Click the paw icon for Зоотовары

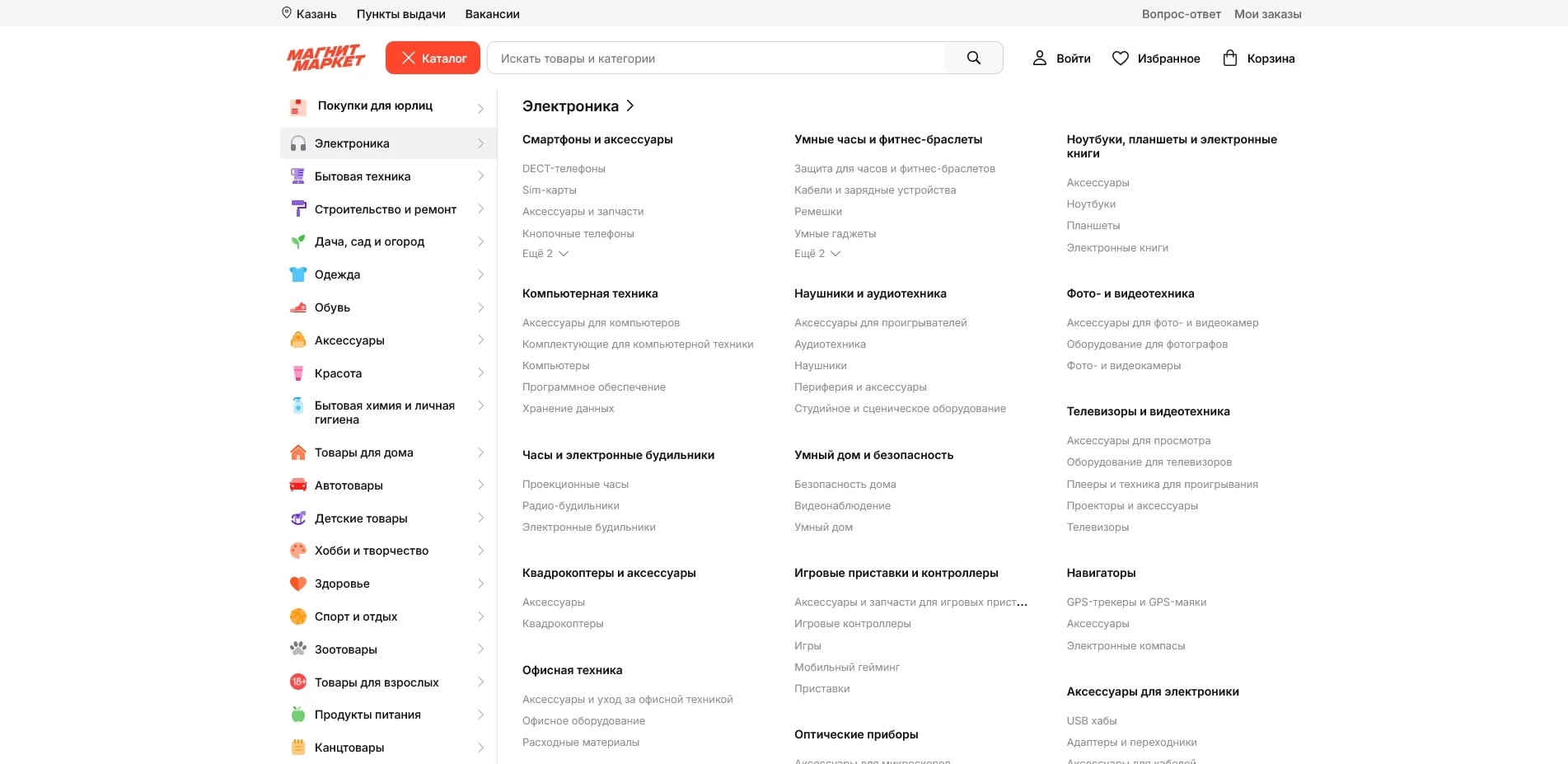coord(298,649)
